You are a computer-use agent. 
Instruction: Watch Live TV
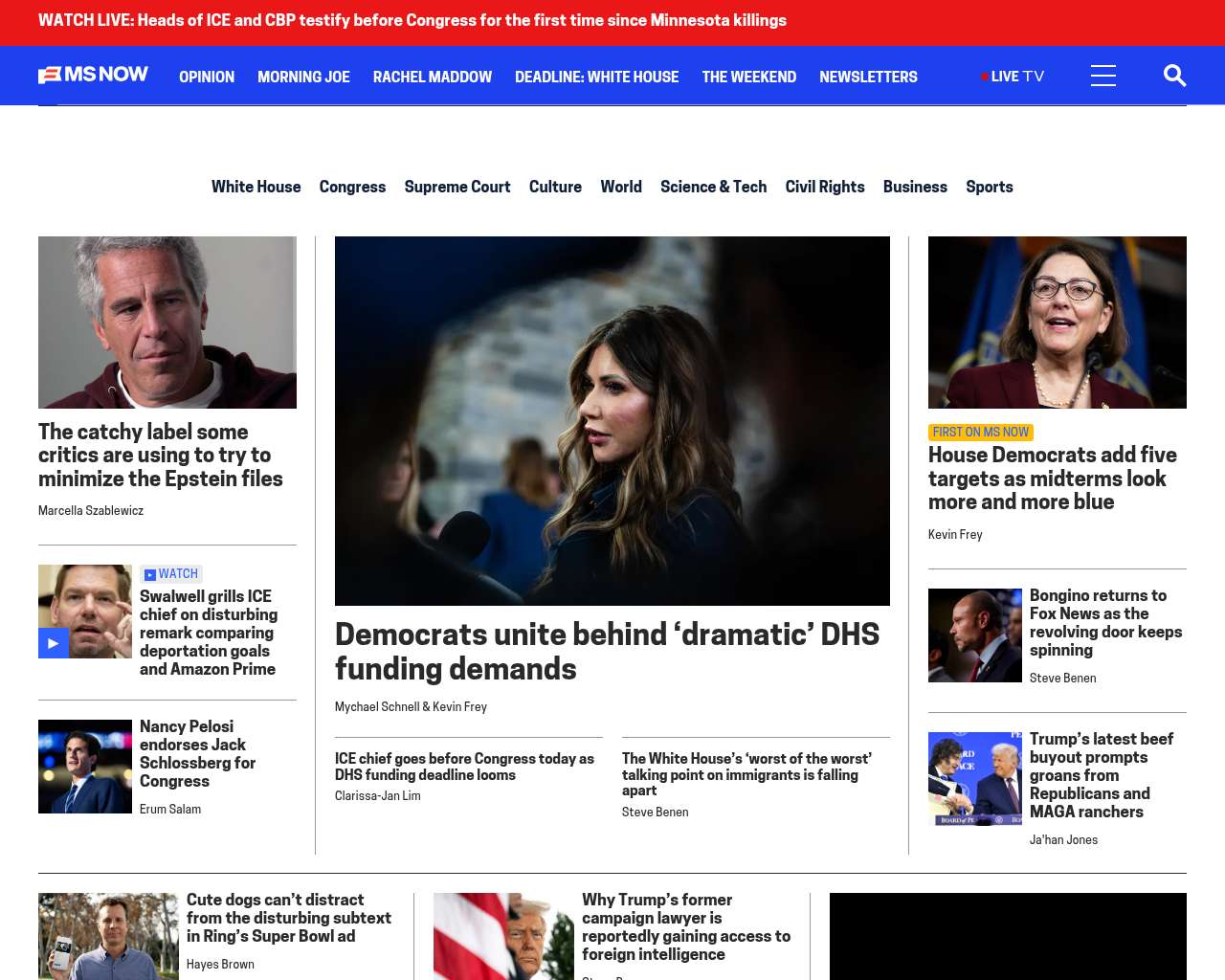point(1013,77)
